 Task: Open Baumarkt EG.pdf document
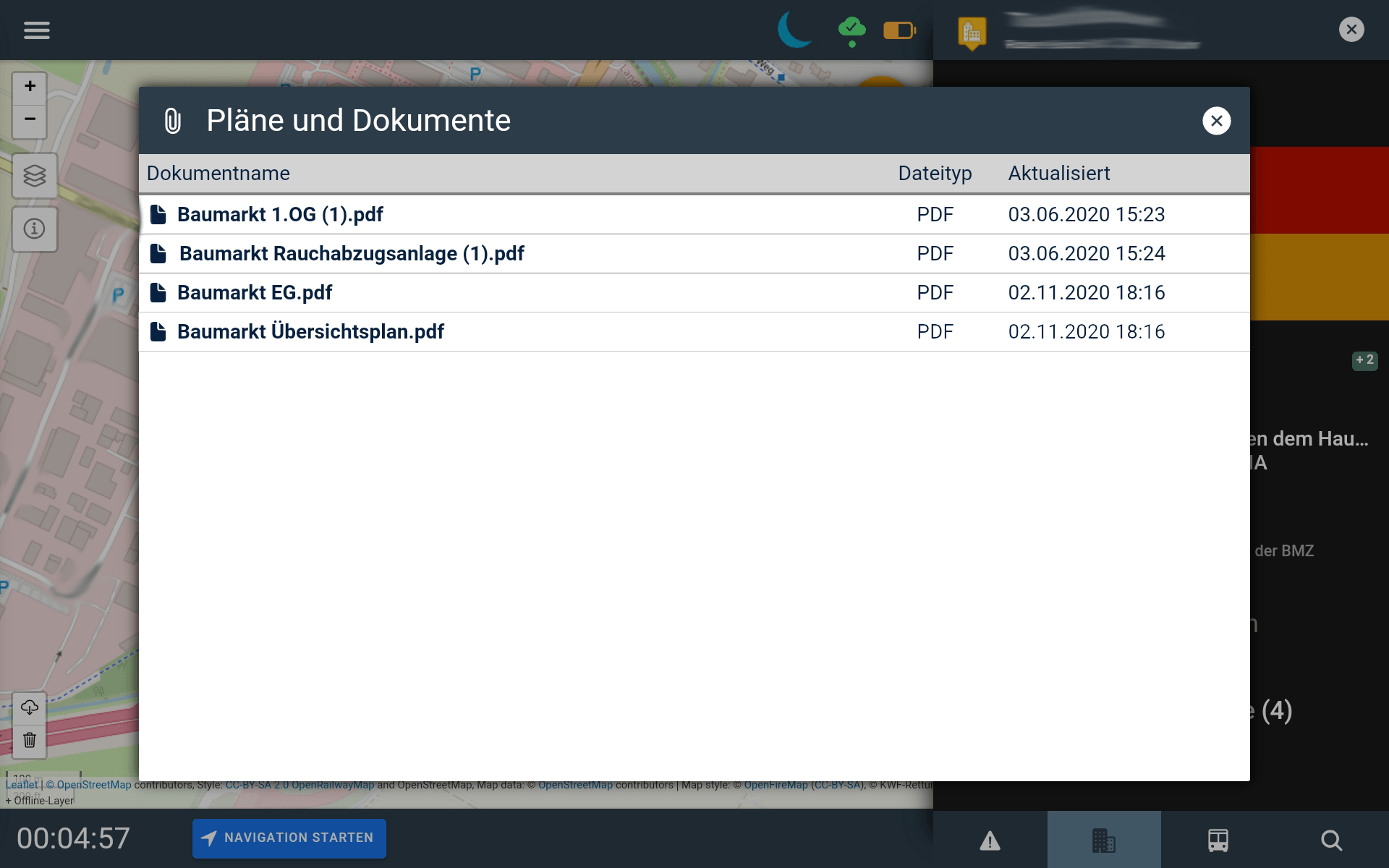(x=254, y=293)
